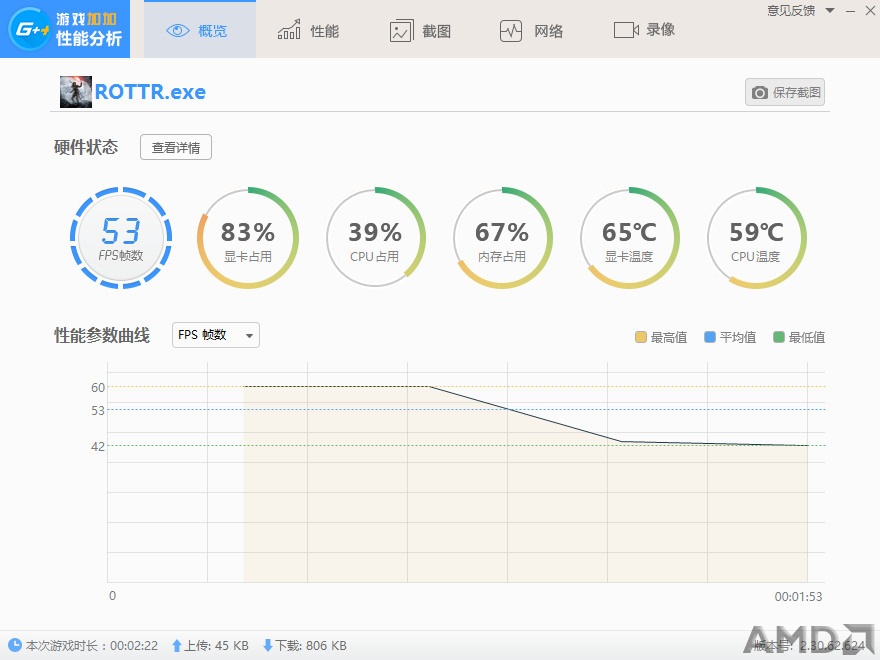880x660 pixels.
Task: Click the 39% CPU占用 gauge
Action: click(375, 238)
